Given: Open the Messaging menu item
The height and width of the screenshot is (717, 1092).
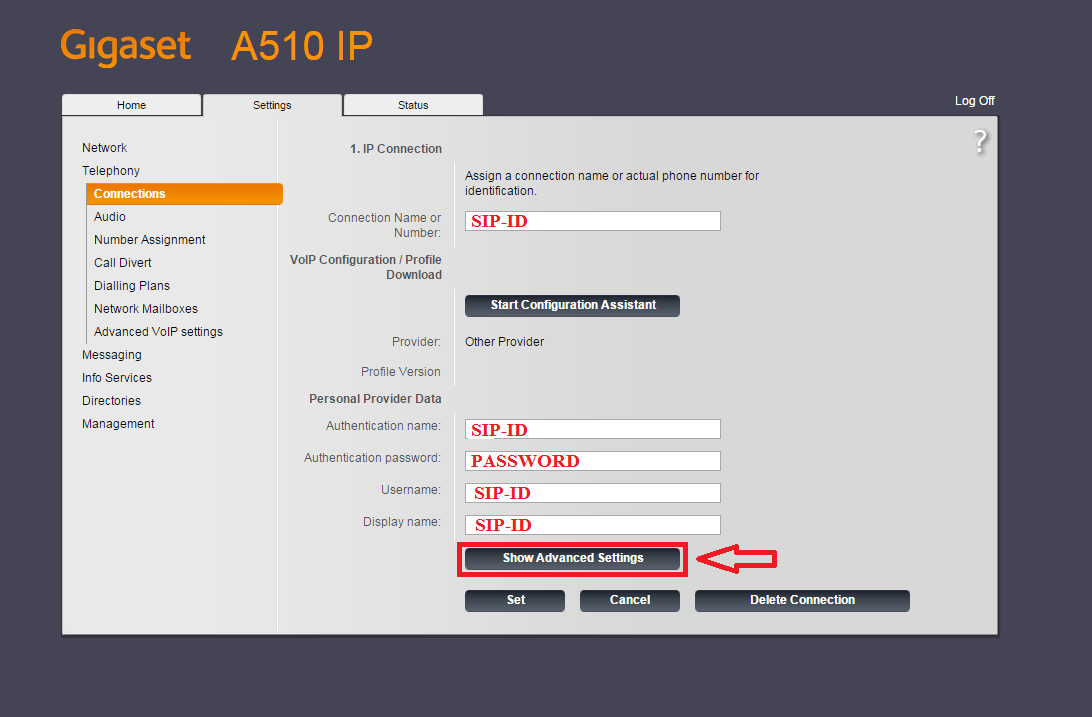Looking at the screenshot, I should click(x=111, y=354).
